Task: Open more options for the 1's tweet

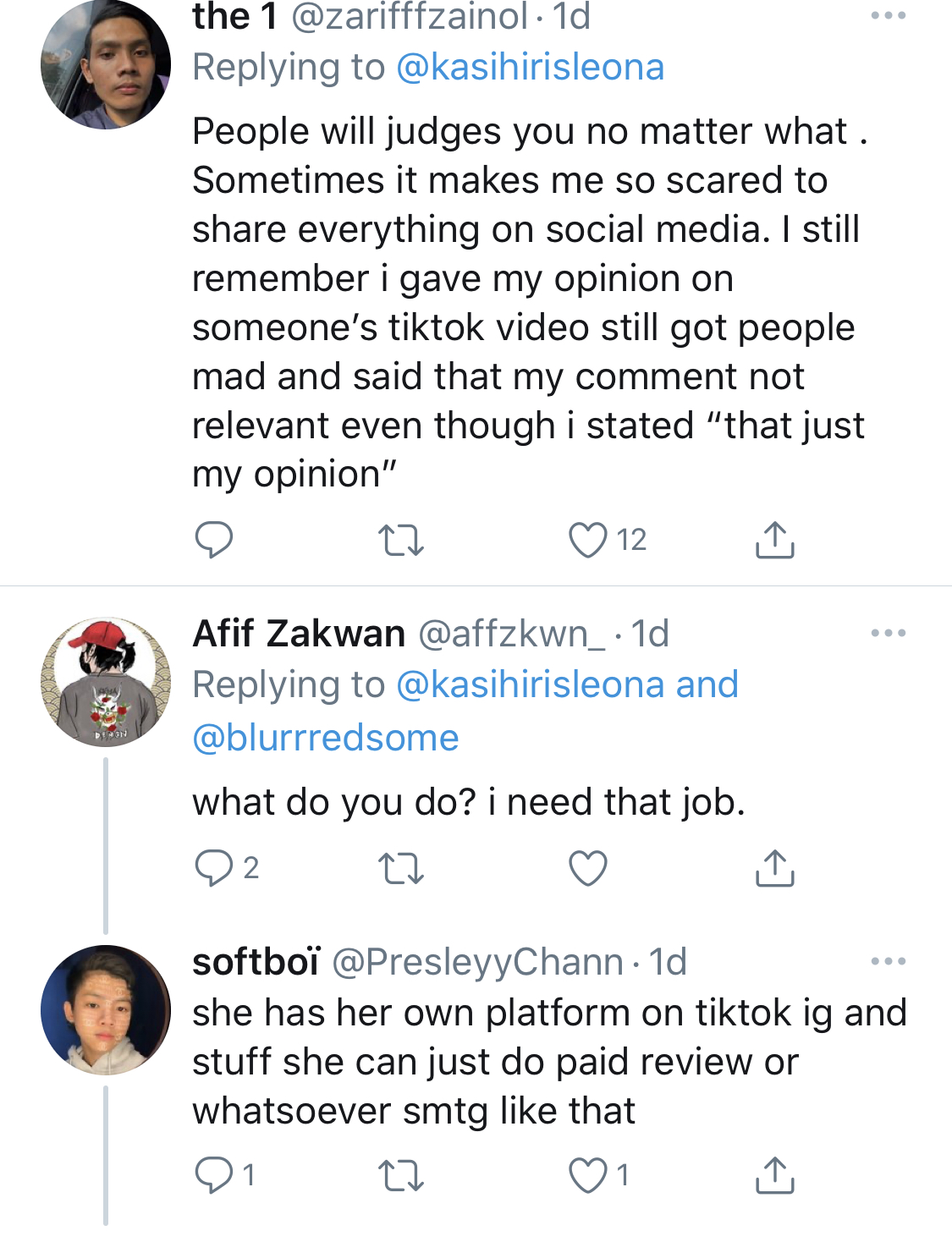Action: 889,16
